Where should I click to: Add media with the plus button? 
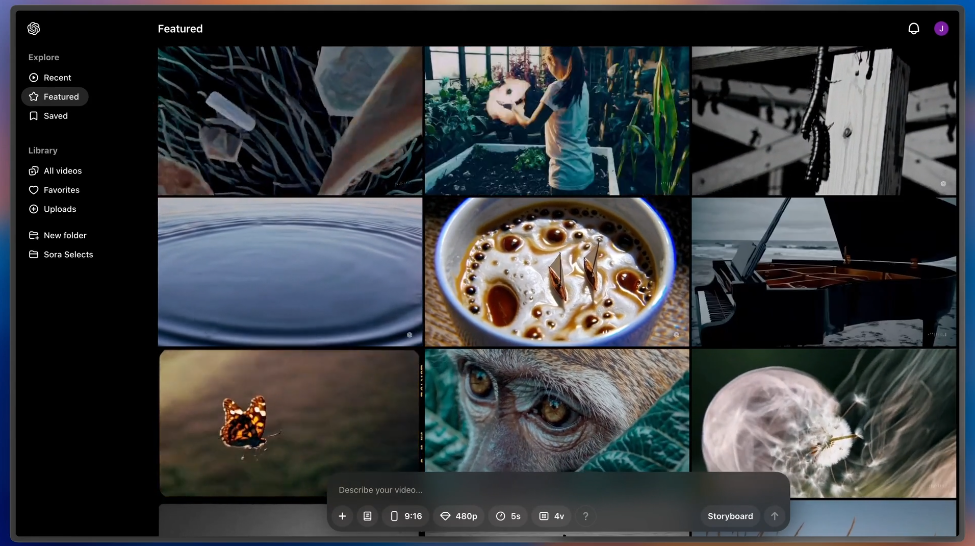click(342, 516)
